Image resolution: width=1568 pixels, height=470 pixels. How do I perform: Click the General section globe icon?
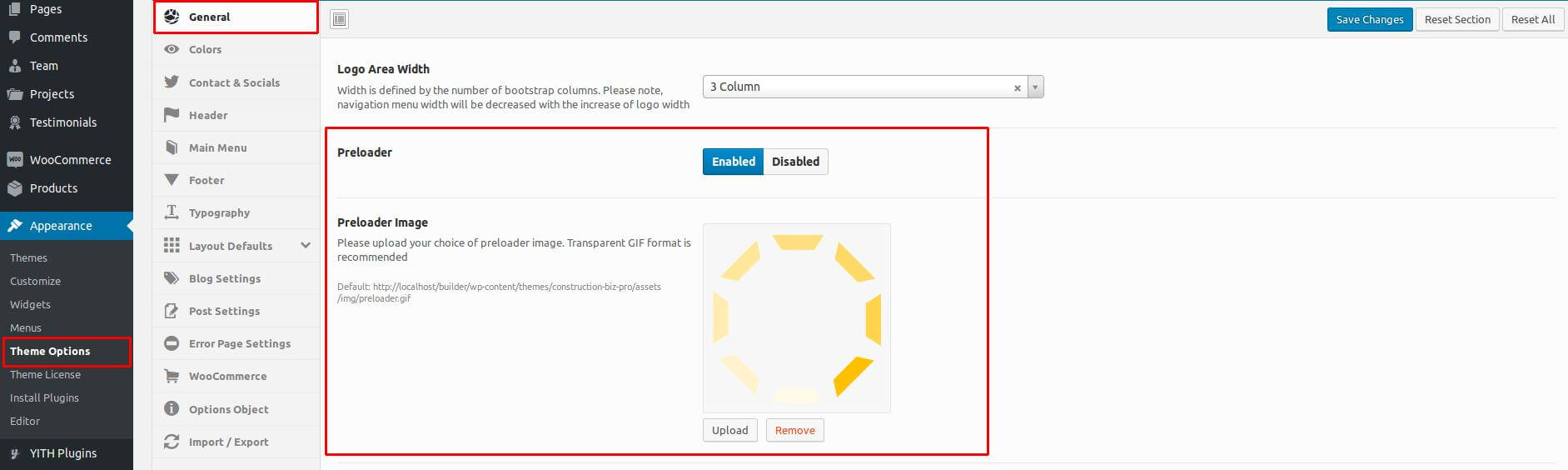tap(172, 17)
